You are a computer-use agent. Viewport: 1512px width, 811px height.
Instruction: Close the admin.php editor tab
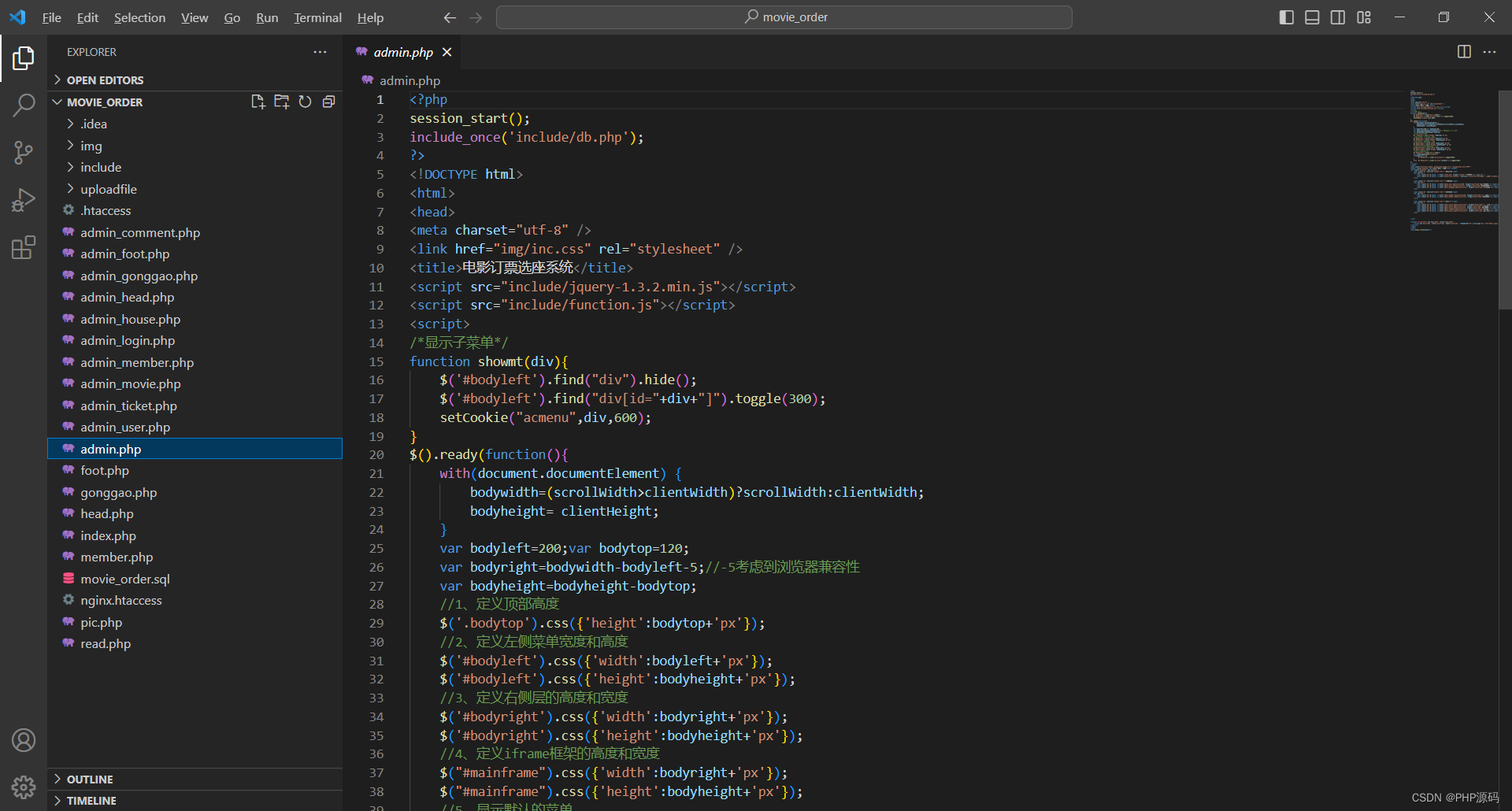(447, 52)
